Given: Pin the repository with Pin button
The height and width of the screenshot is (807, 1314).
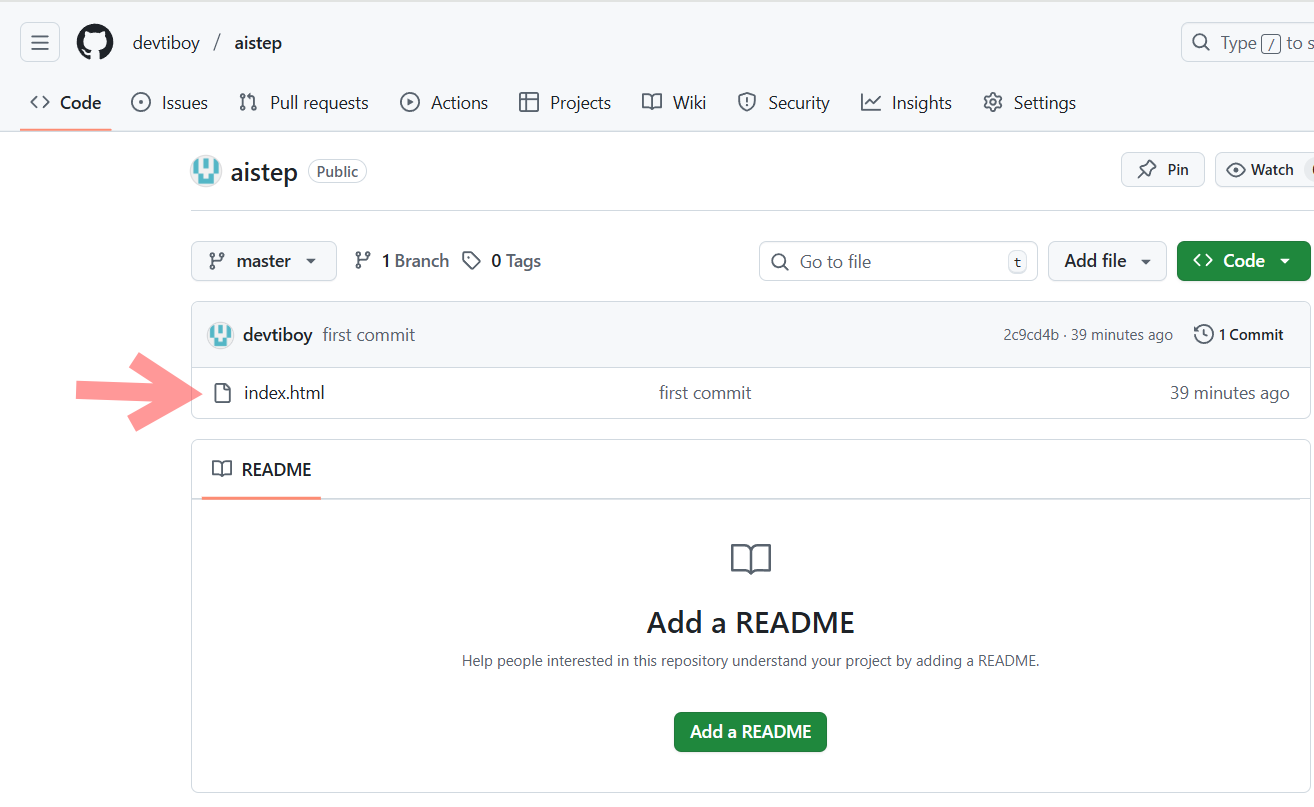Looking at the screenshot, I should point(1163,170).
